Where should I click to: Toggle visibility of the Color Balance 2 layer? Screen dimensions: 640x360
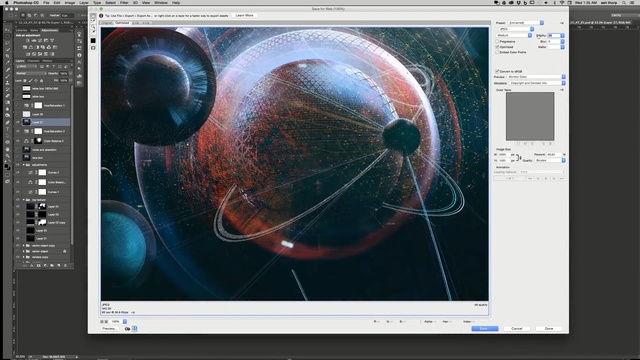(x=18, y=141)
